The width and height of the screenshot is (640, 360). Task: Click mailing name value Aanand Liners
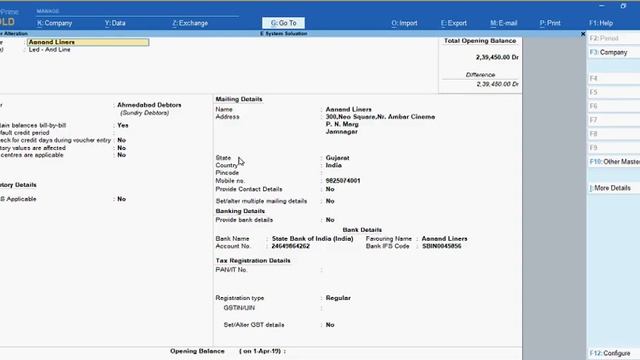click(x=349, y=109)
